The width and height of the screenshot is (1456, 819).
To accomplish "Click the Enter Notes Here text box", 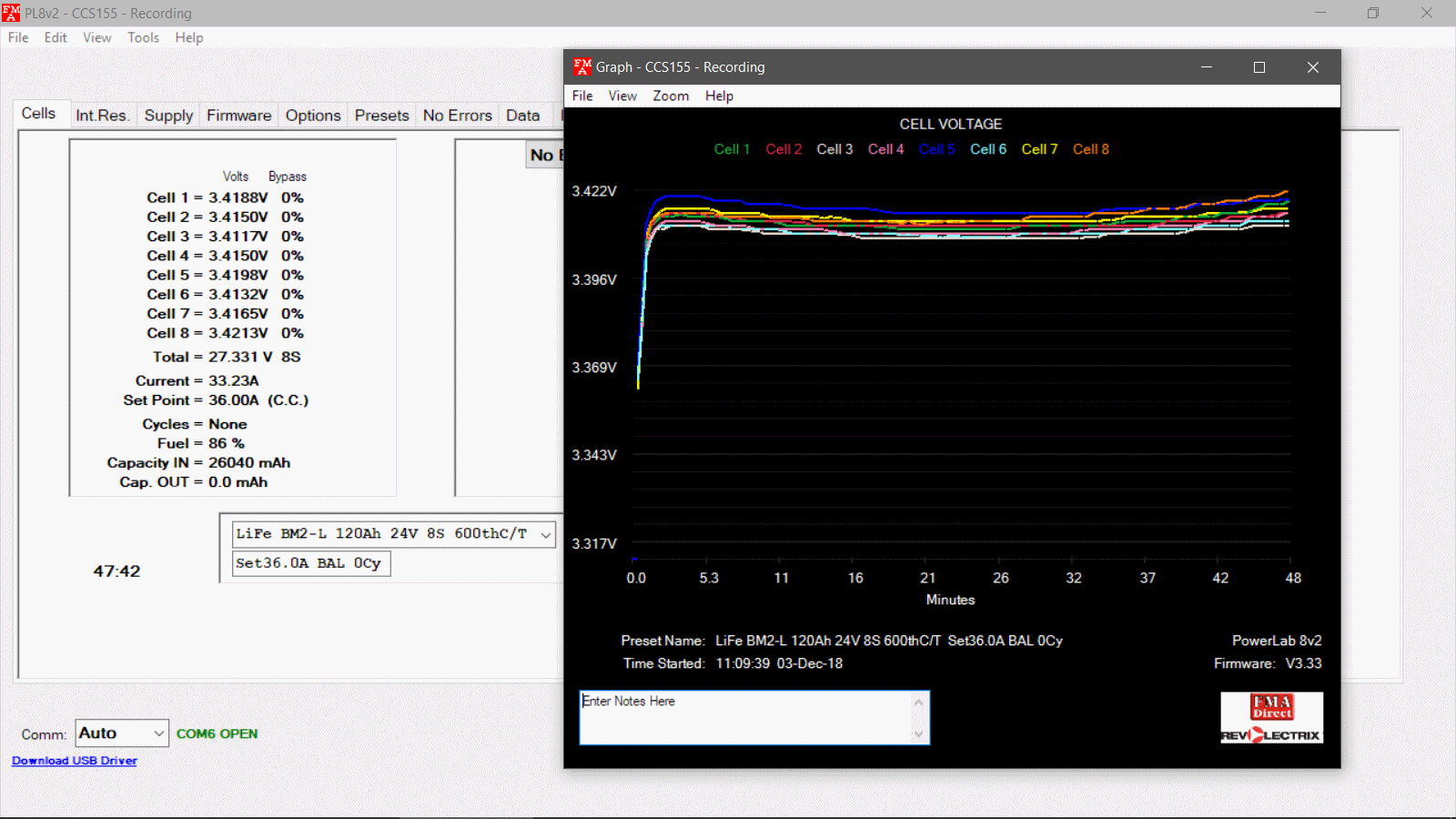I will 746,717.
